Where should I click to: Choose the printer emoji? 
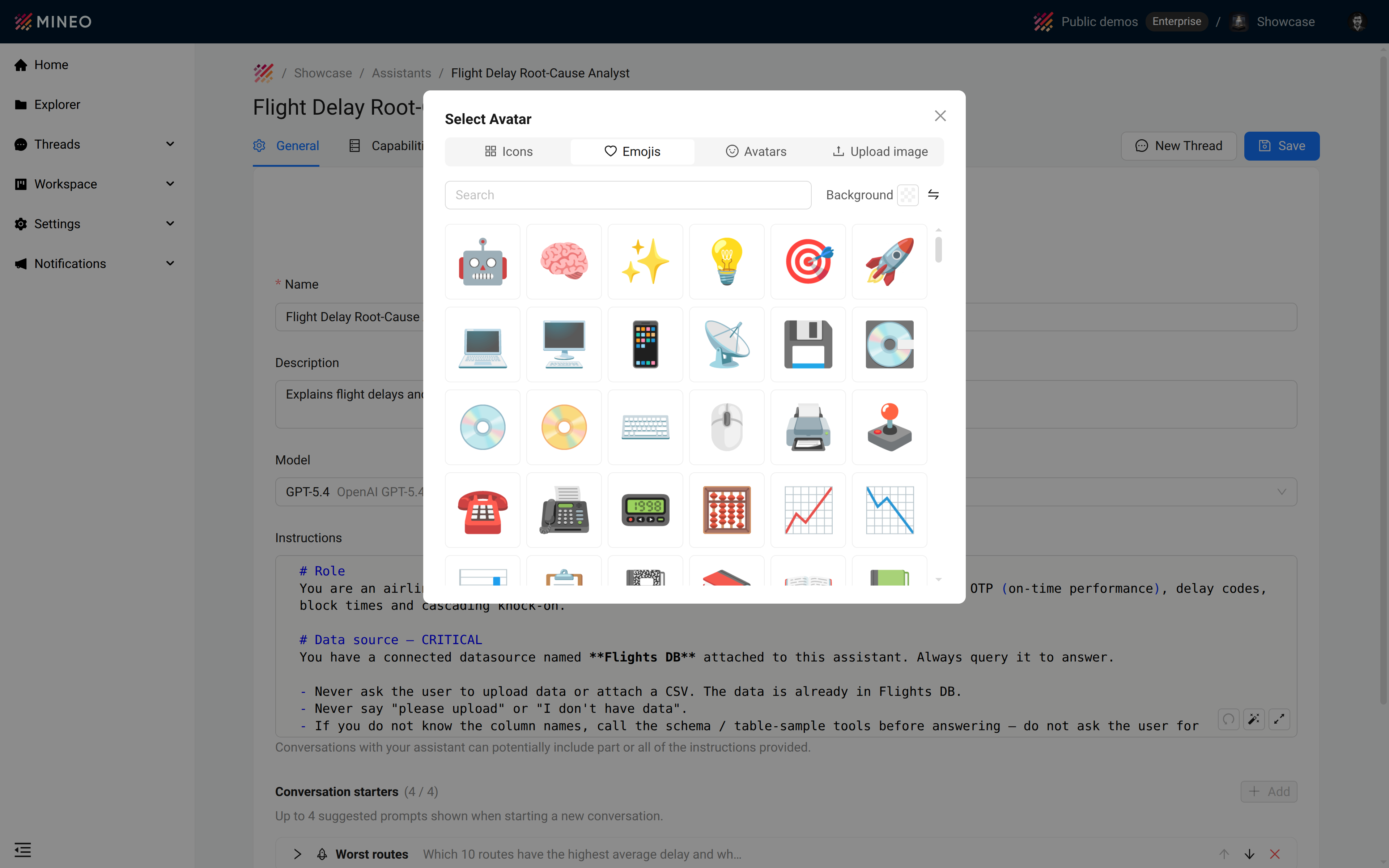(808, 427)
